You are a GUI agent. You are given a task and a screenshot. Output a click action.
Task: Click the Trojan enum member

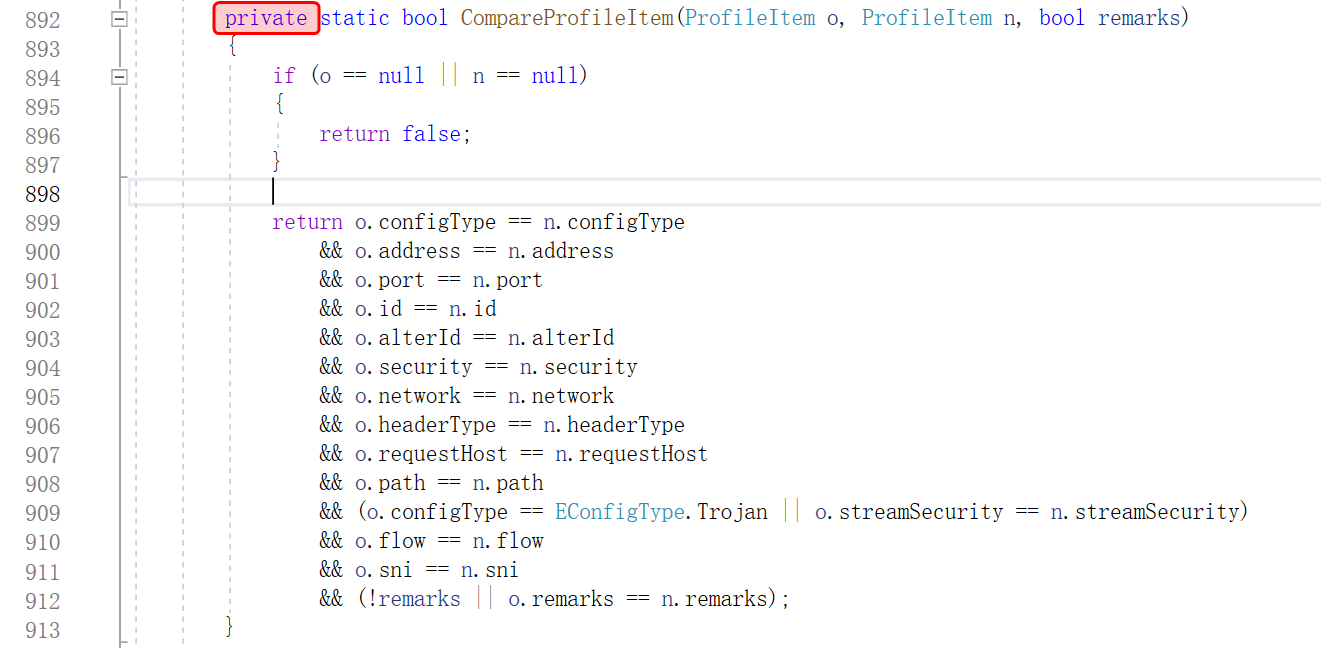pos(732,512)
